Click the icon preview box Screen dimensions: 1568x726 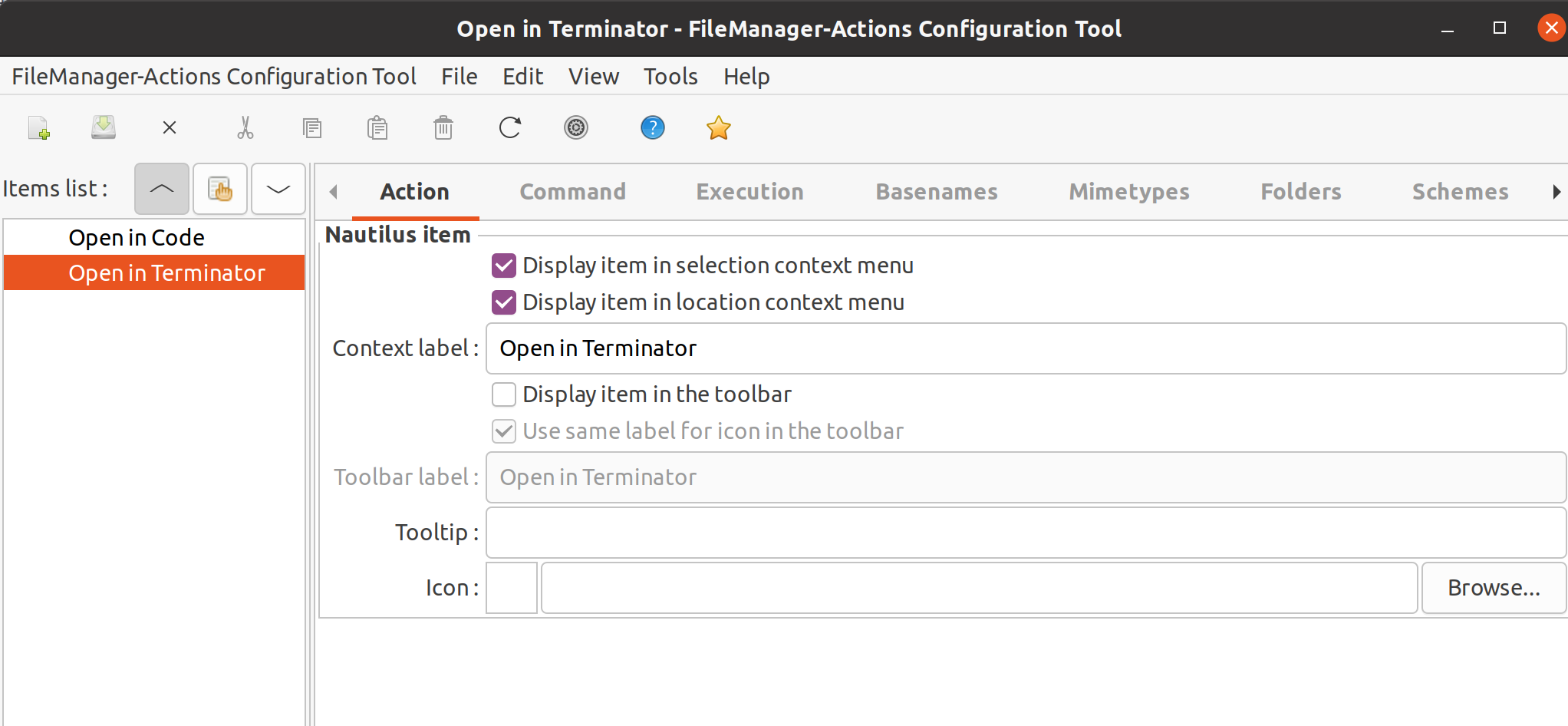point(512,588)
